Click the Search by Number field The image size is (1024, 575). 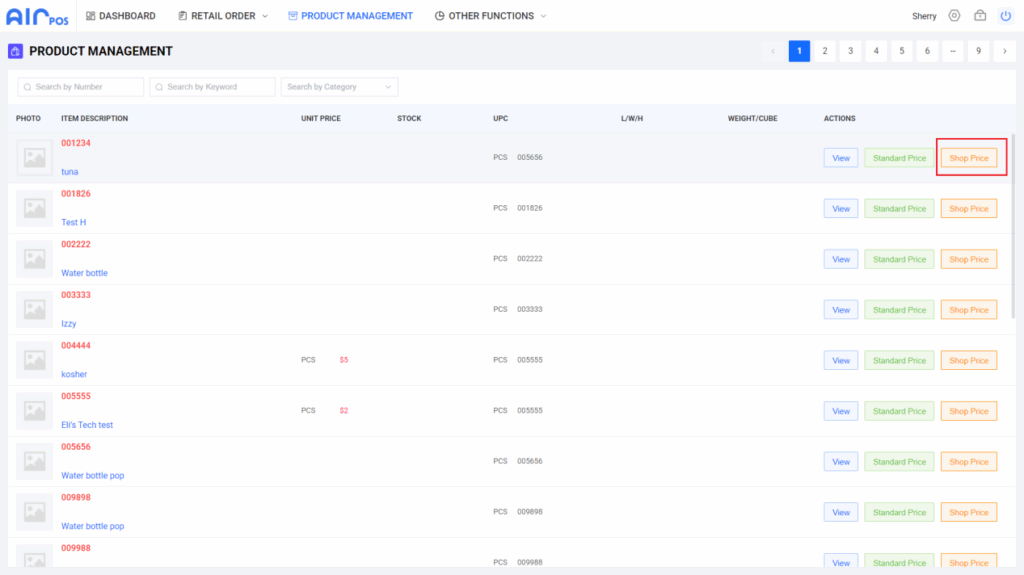point(81,87)
